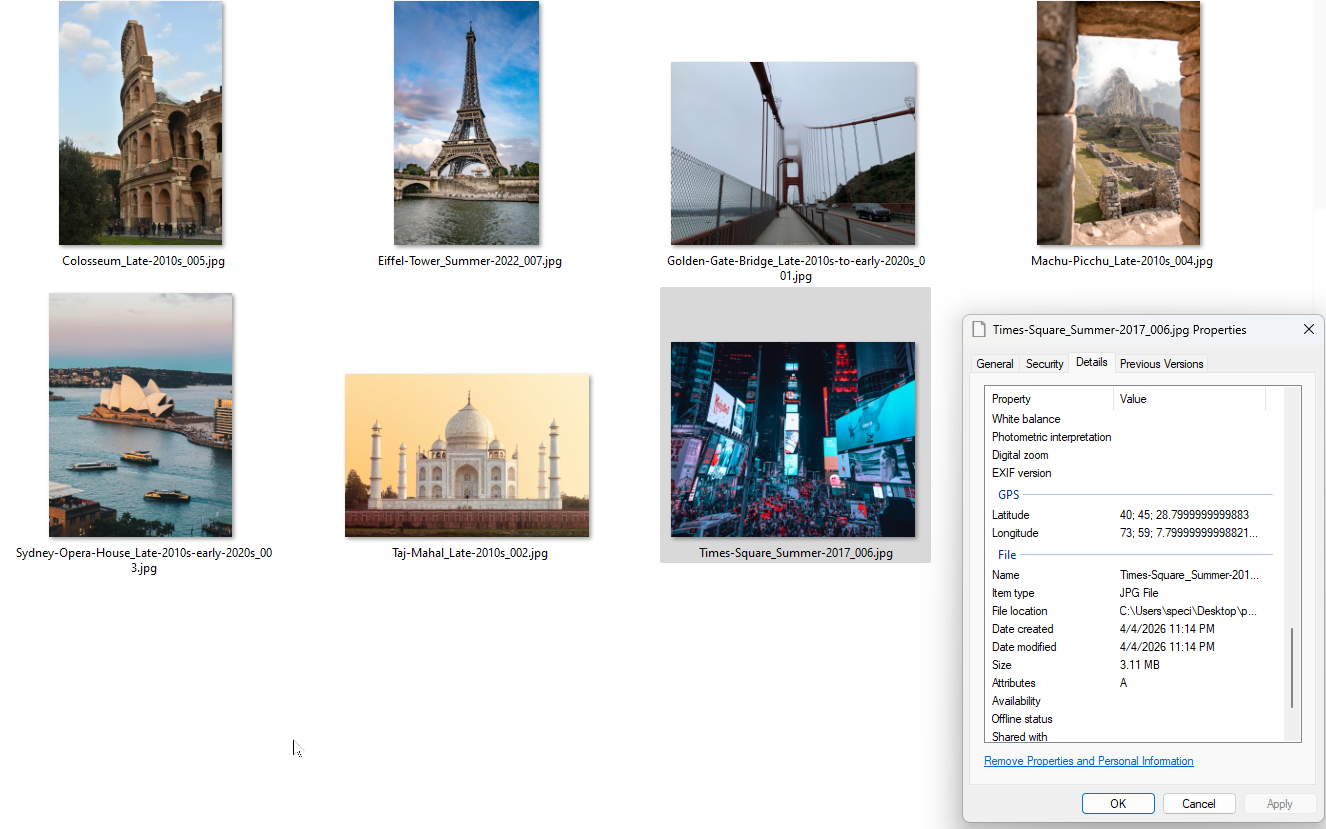Click the Eiffel Tower image thumbnail

466,123
